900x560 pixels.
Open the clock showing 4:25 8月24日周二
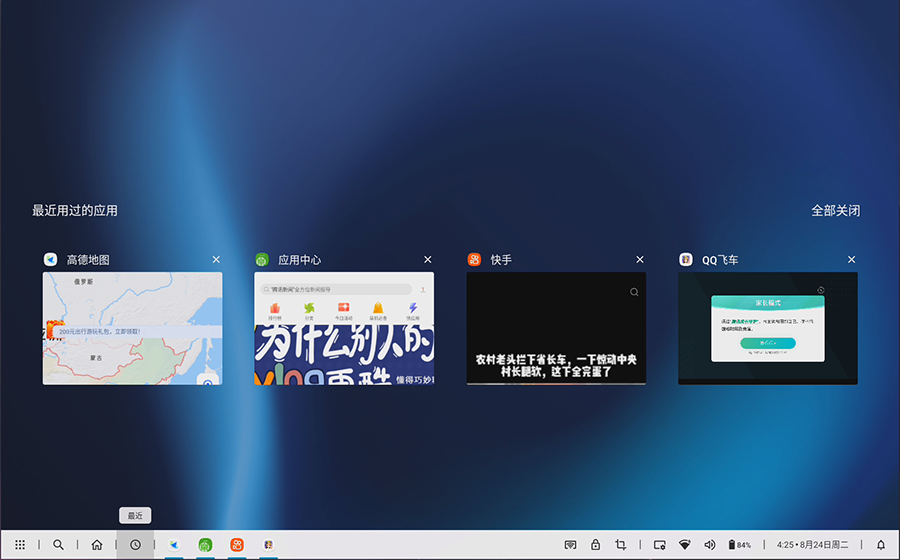pyautogui.click(x=812, y=545)
